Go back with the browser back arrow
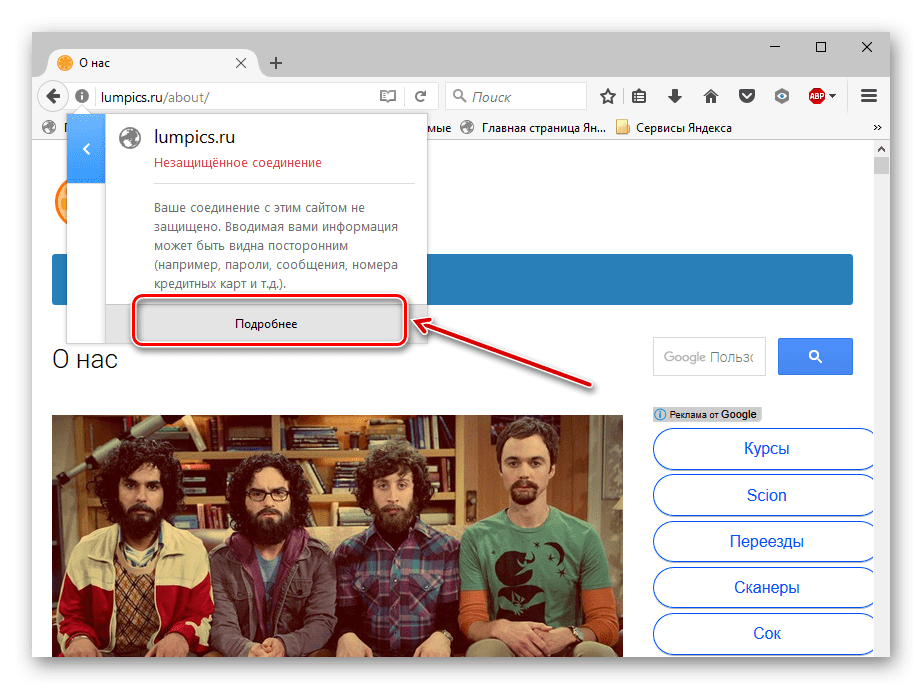 point(53,96)
